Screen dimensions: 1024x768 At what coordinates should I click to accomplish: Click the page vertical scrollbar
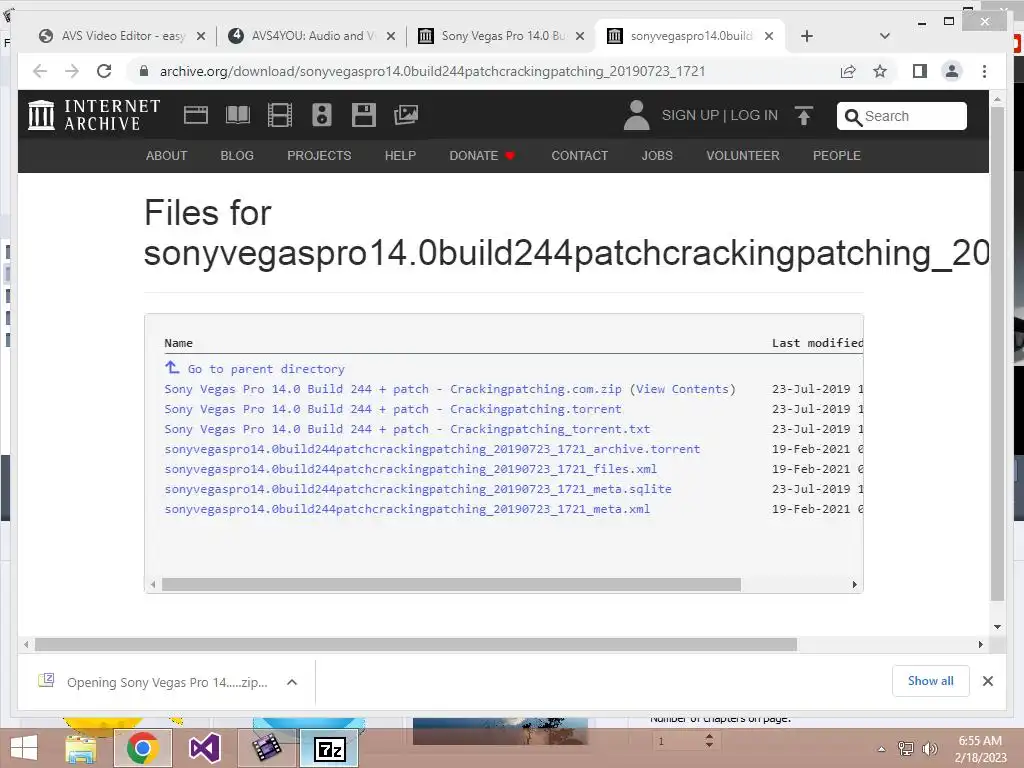[x=997, y=353]
